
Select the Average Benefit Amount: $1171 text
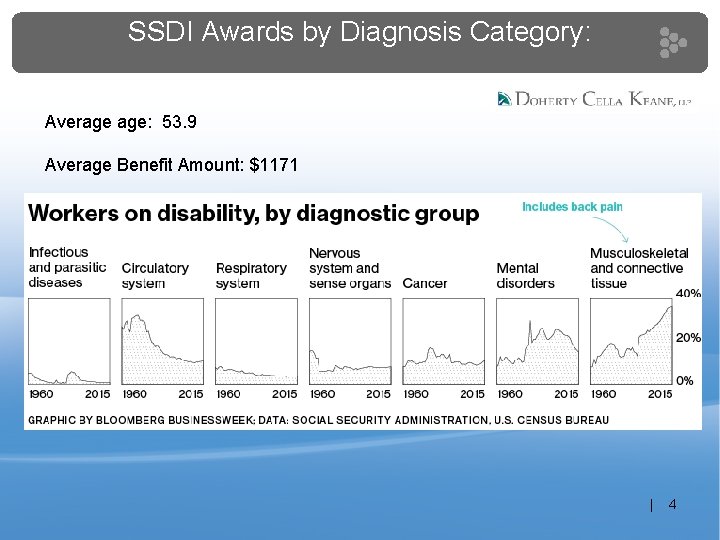[x=171, y=165]
